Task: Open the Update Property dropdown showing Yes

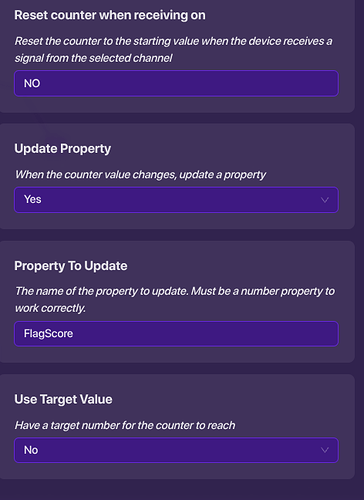Action: point(176,200)
